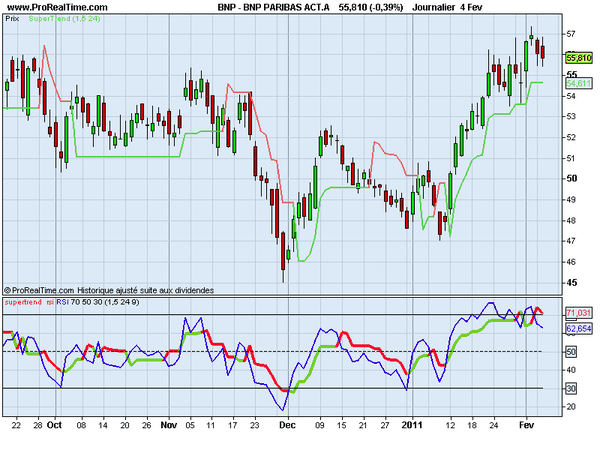Screen dimensions: 600x450
Task: Click the 20 date label on time axis
Action: click(x=125, y=426)
